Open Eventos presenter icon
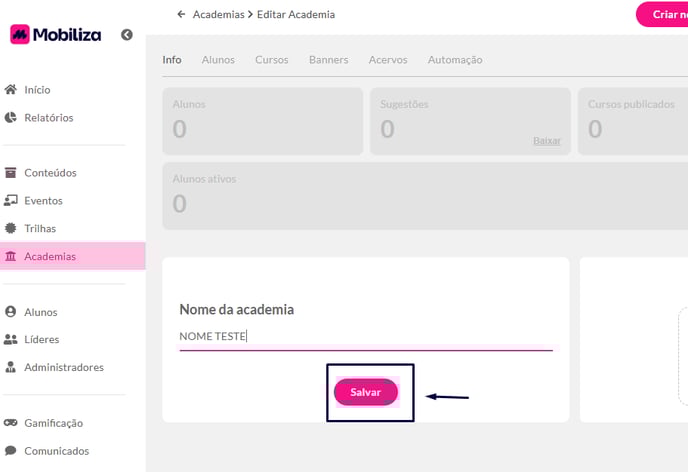Viewport: 688px width, 472px height. pyautogui.click(x=11, y=200)
